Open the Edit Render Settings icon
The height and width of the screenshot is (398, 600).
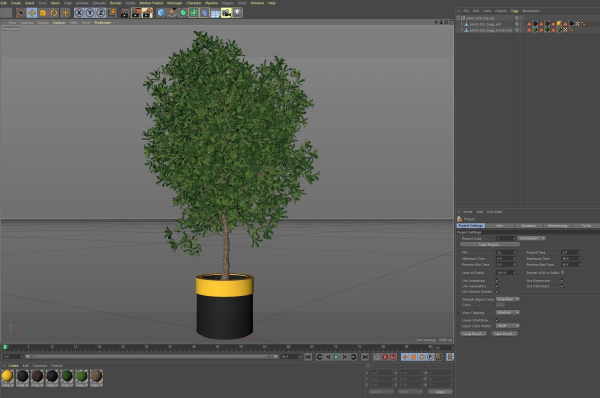(147, 13)
